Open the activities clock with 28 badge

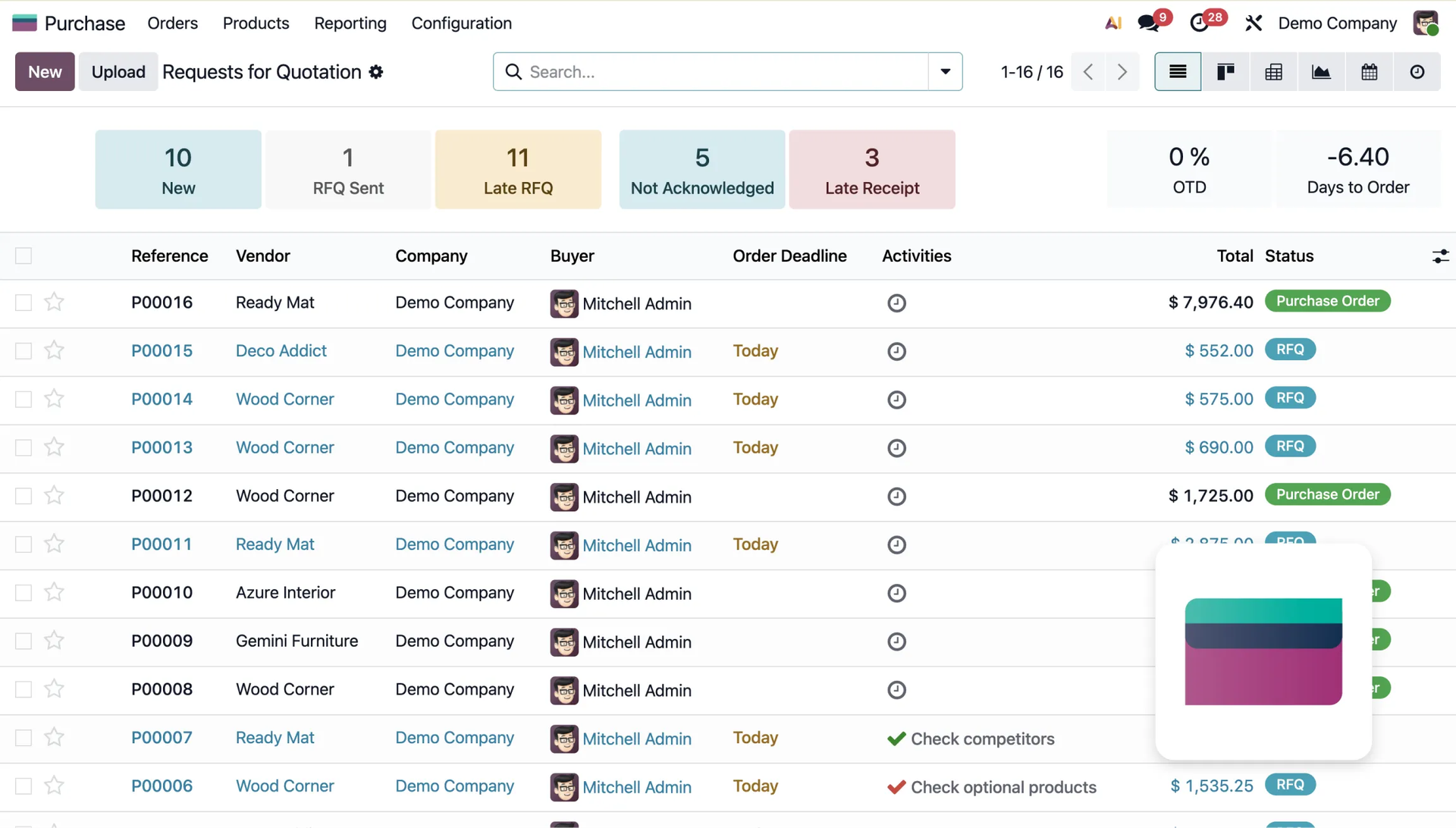[1200, 24]
